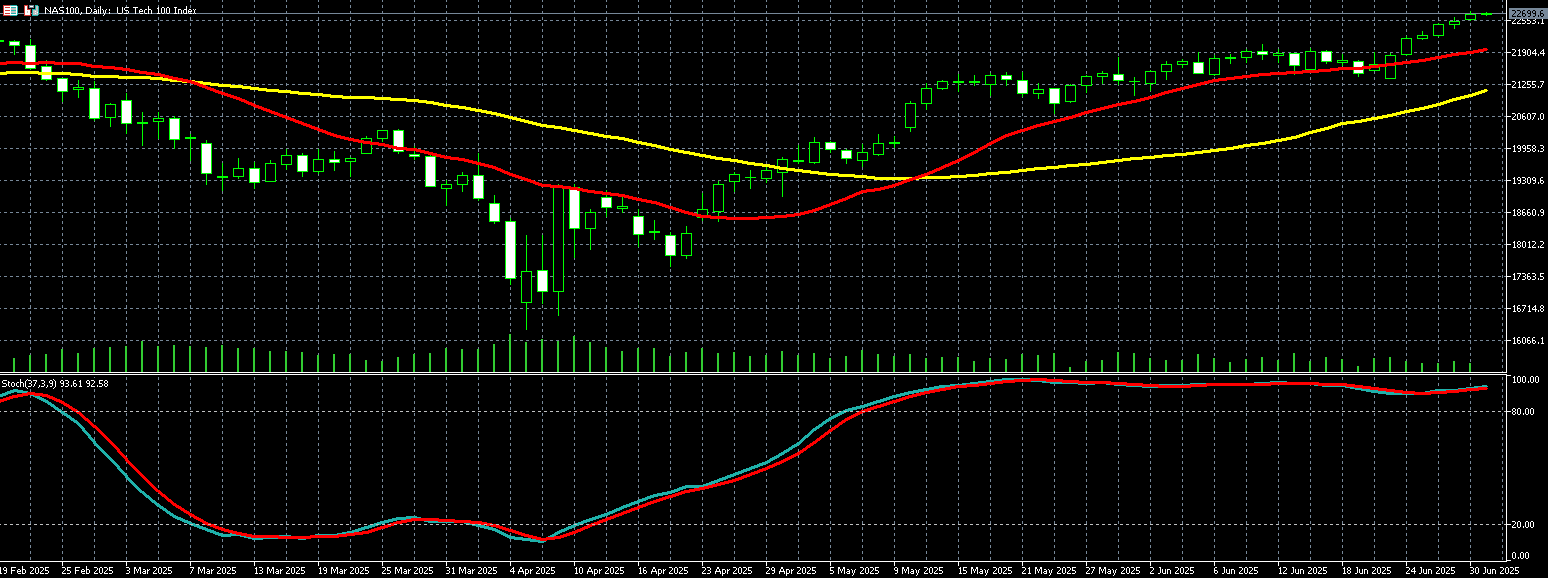This screenshot has height=578, width=1548.
Task: Click the 30 Jun 2025 date label
Action: click(x=1494, y=570)
